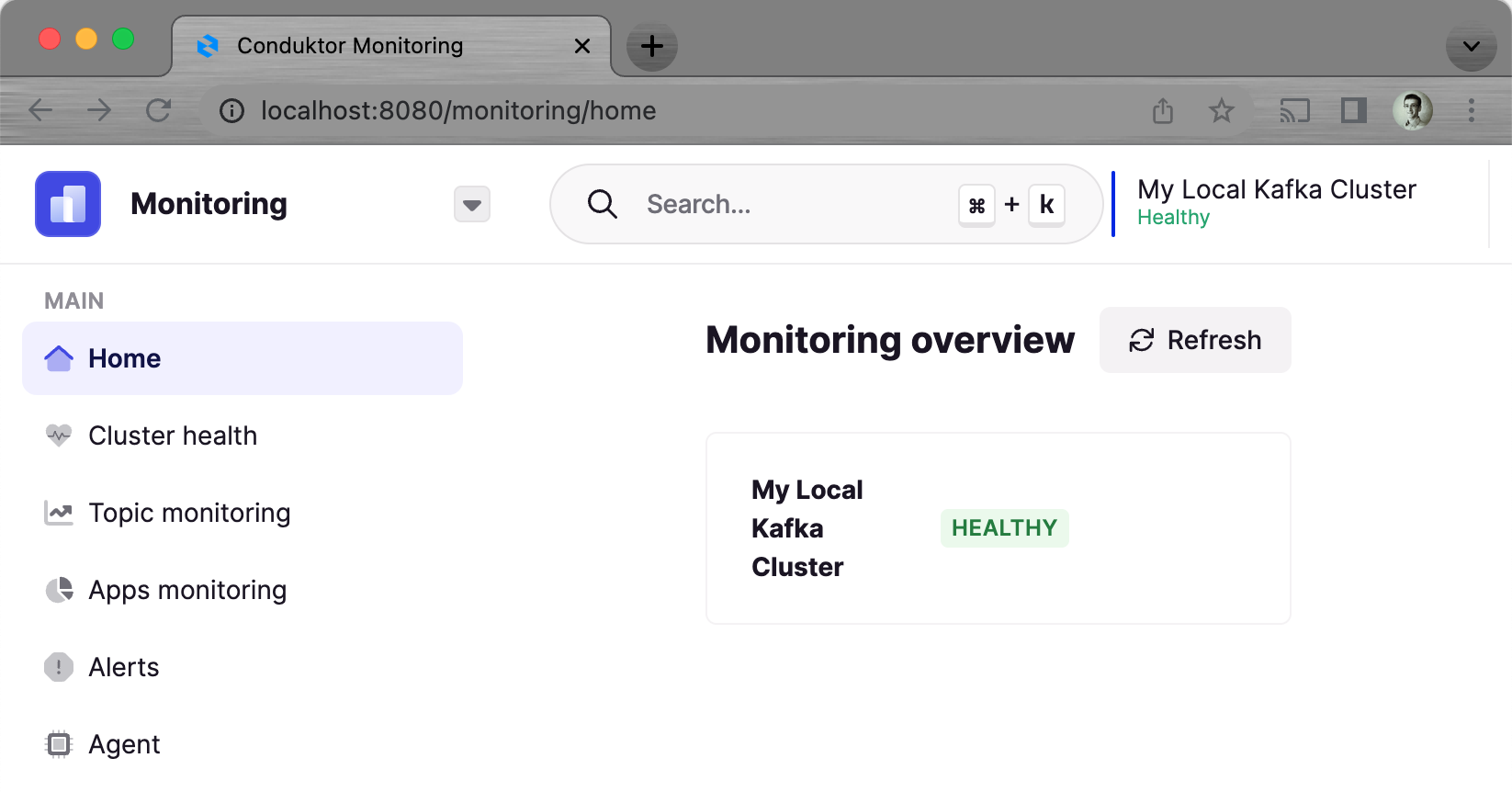The image size is (1512, 792).
Task: Click the HEALTHY status badge
Action: coord(1004,528)
